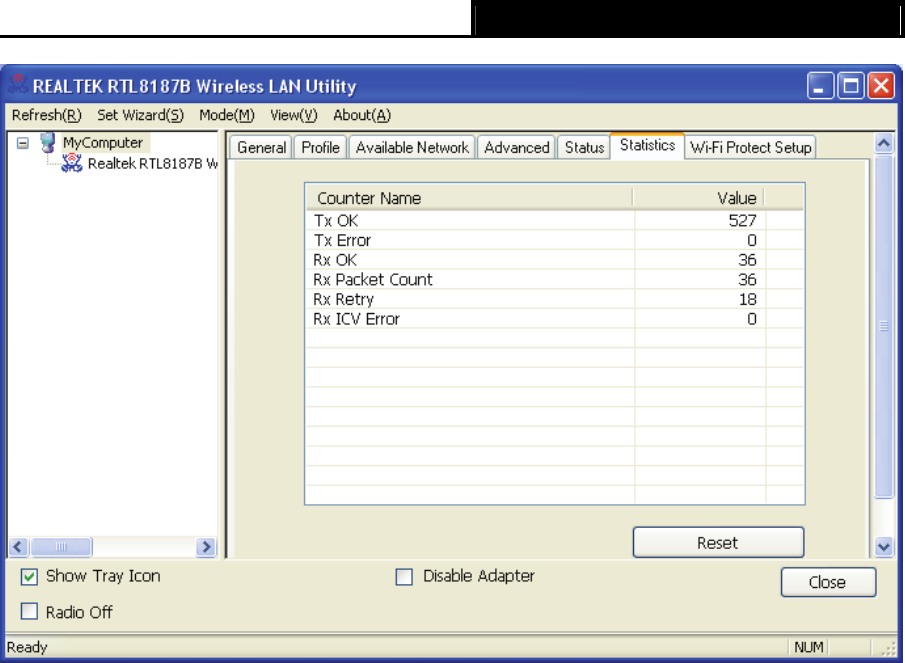Click tree panel scroll left arrow
This screenshot has height=663, width=905.
(x=18, y=546)
